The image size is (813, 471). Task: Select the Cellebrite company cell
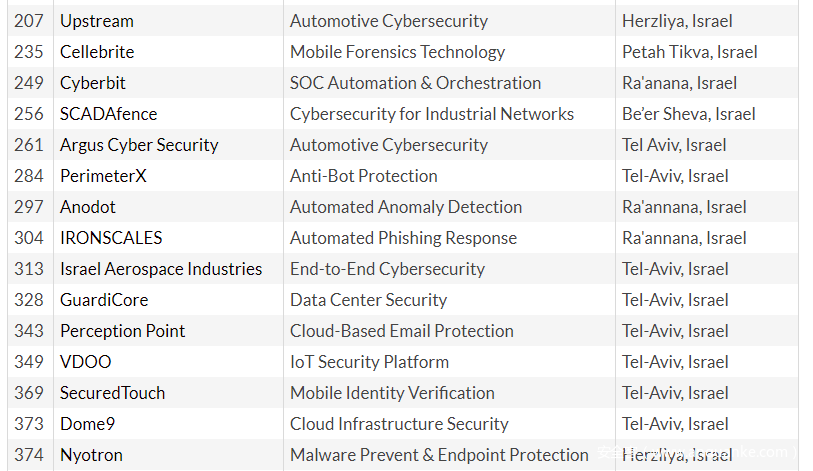97,52
